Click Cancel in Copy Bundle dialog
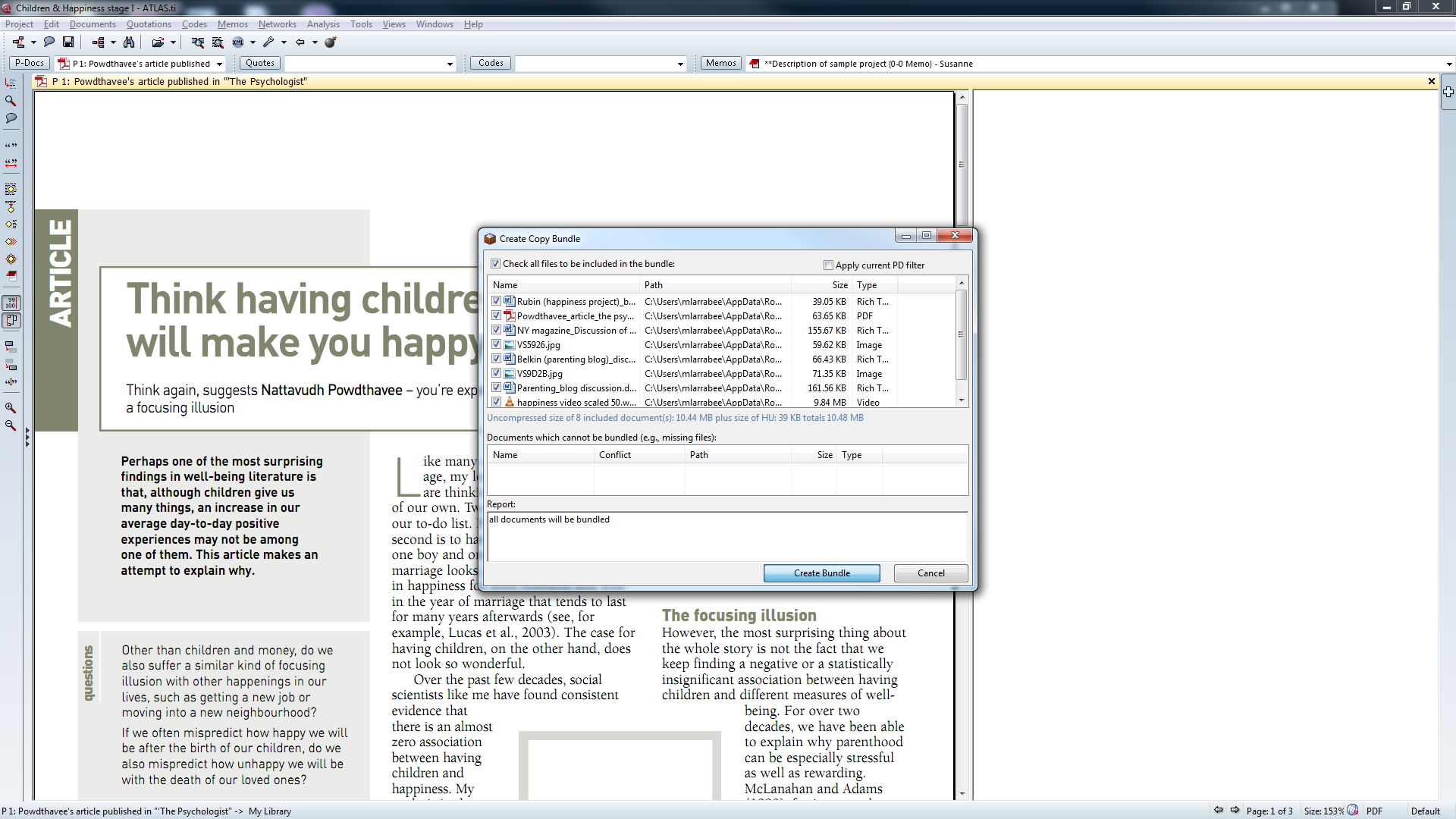This screenshot has height=819, width=1456. coord(930,573)
